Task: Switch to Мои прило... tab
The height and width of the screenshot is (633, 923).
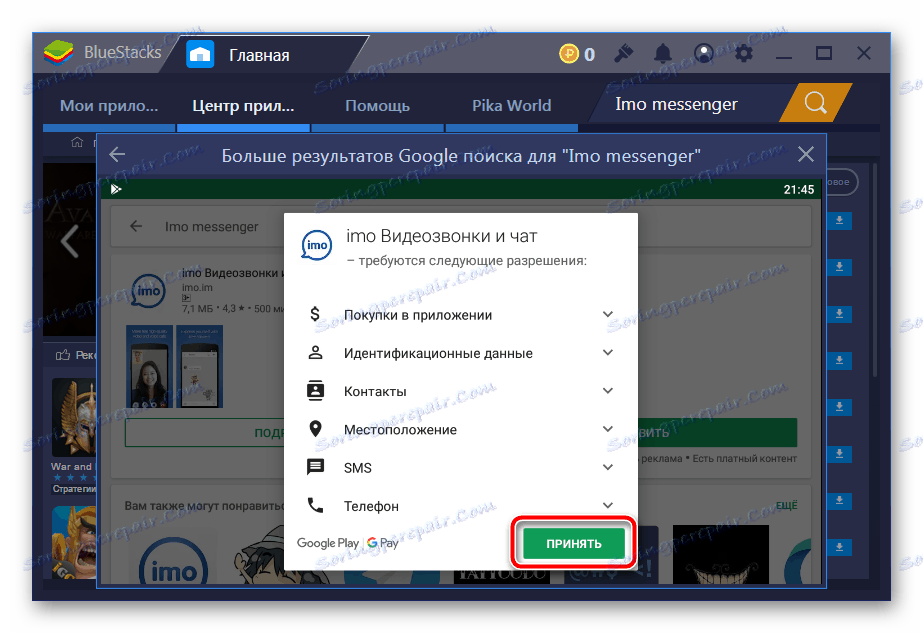Action: [x=109, y=106]
